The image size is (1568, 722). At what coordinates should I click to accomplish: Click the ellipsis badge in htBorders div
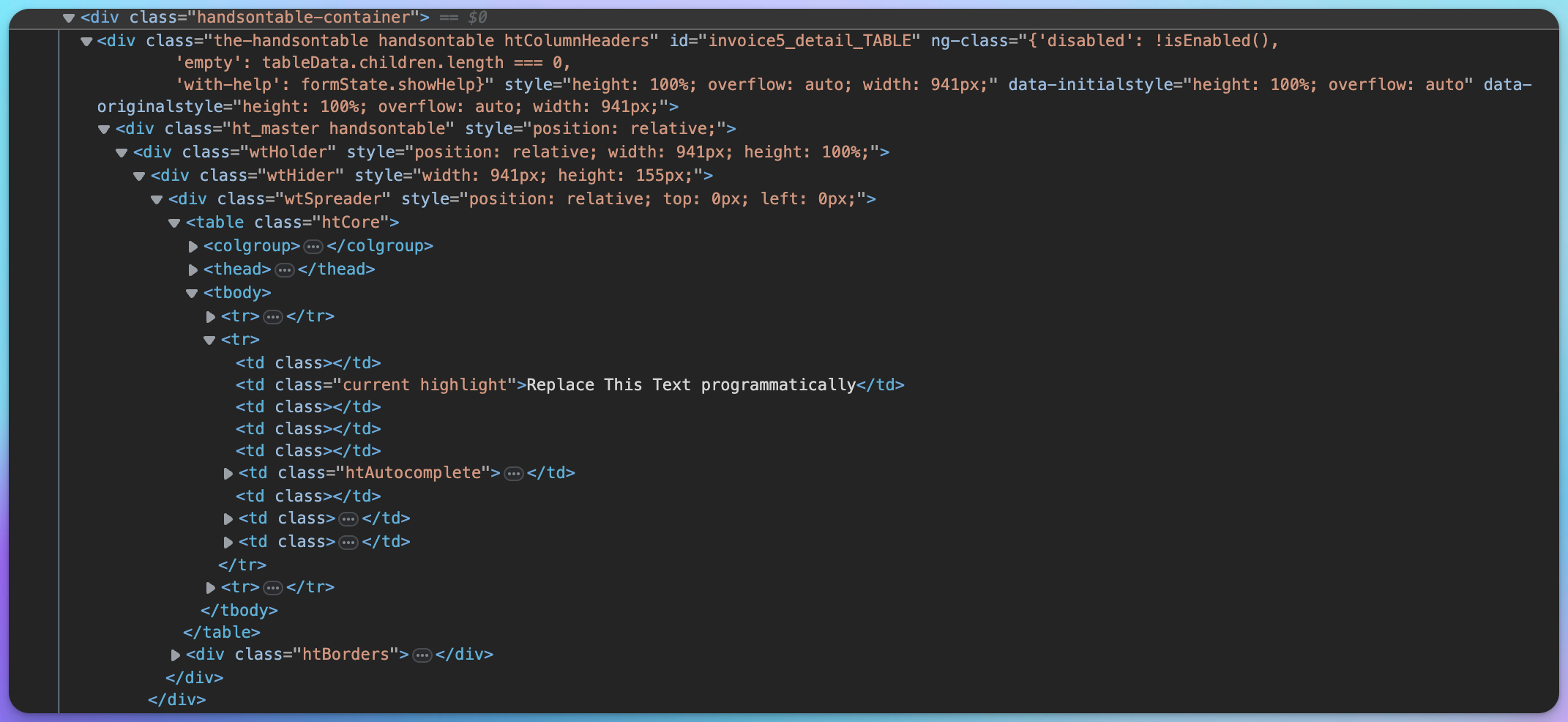(422, 655)
